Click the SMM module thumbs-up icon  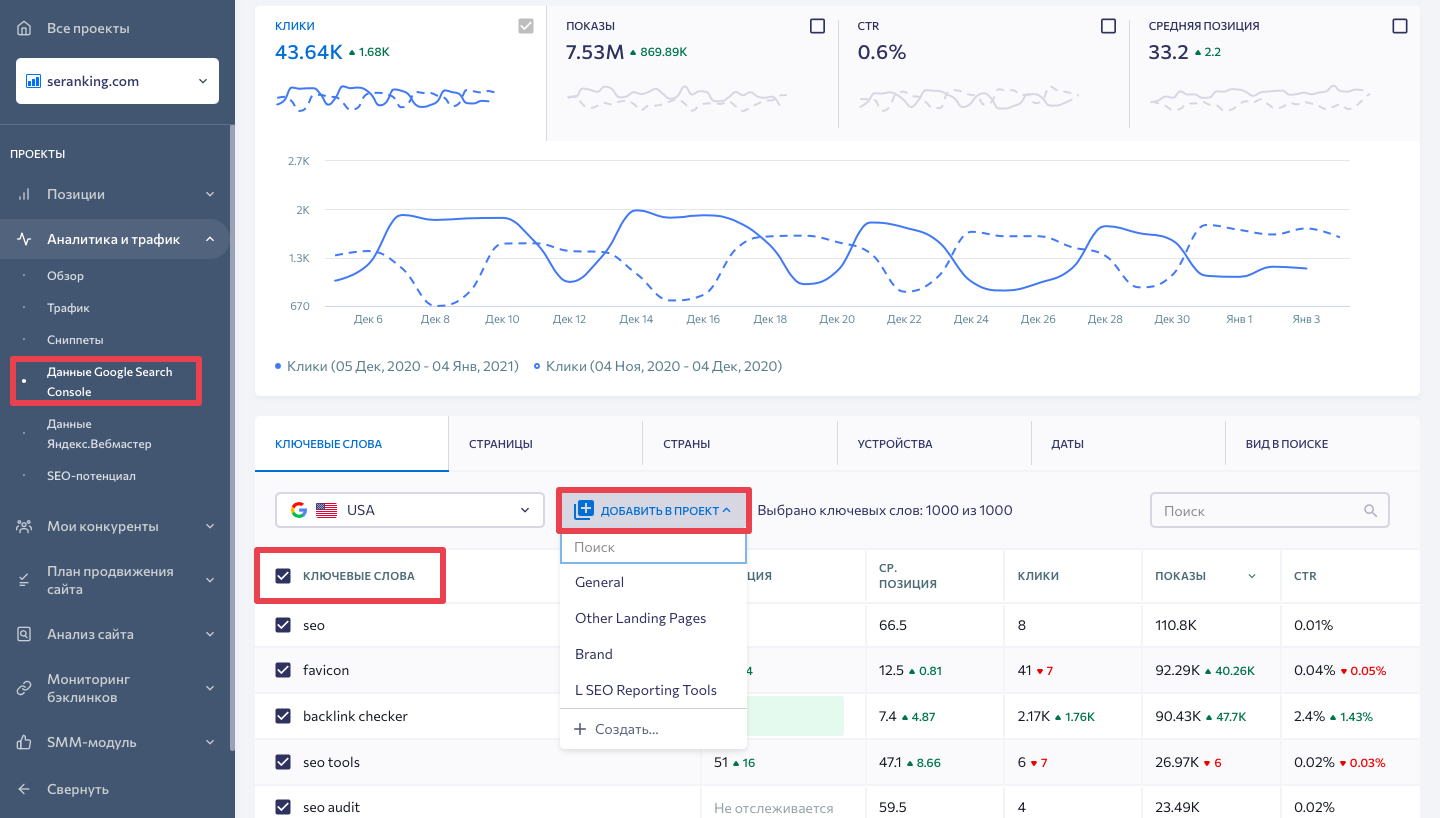[25, 742]
